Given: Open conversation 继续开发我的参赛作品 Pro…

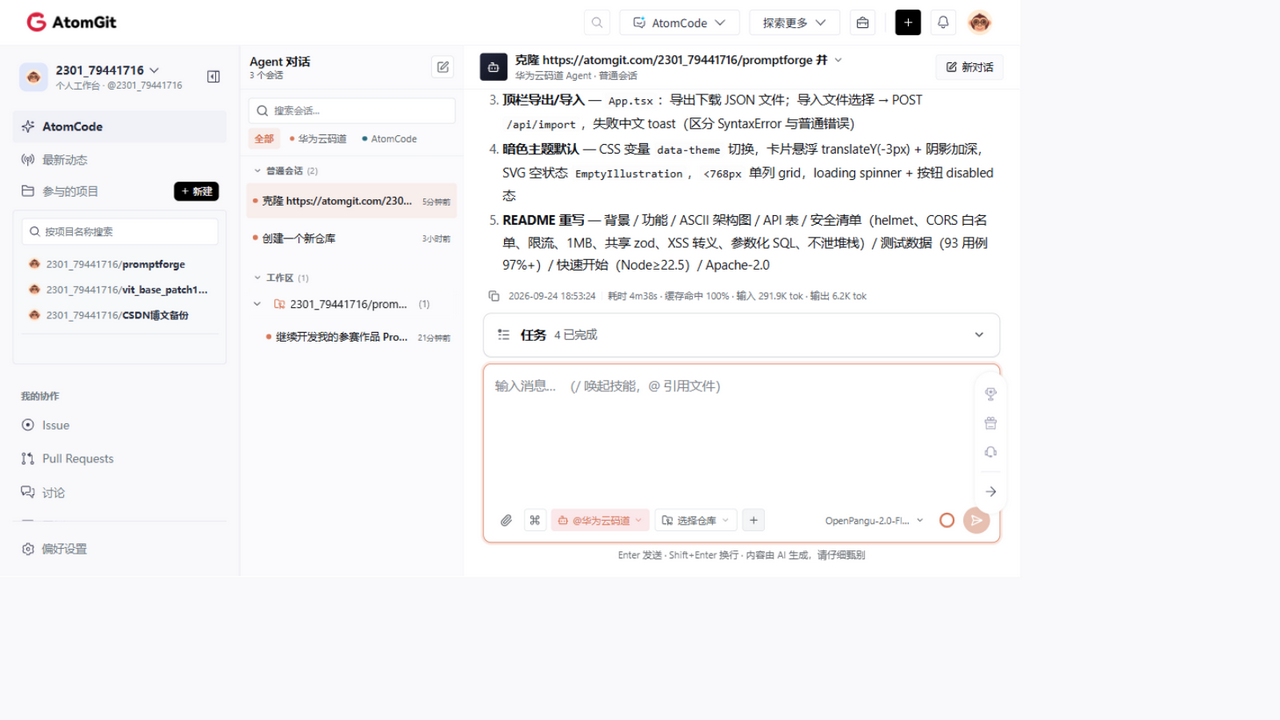Looking at the screenshot, I should click(358, 337).
